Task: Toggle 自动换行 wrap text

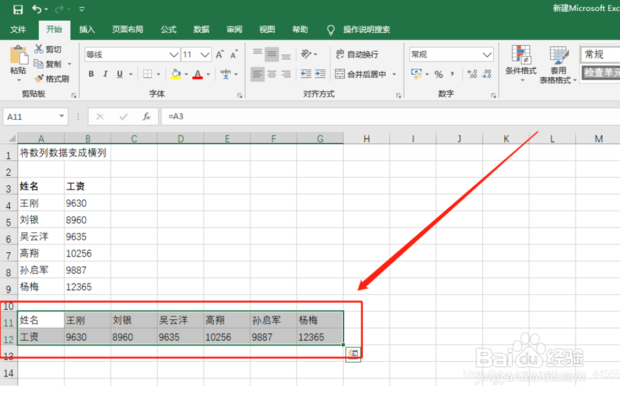Action: click(x=357, y=54)
